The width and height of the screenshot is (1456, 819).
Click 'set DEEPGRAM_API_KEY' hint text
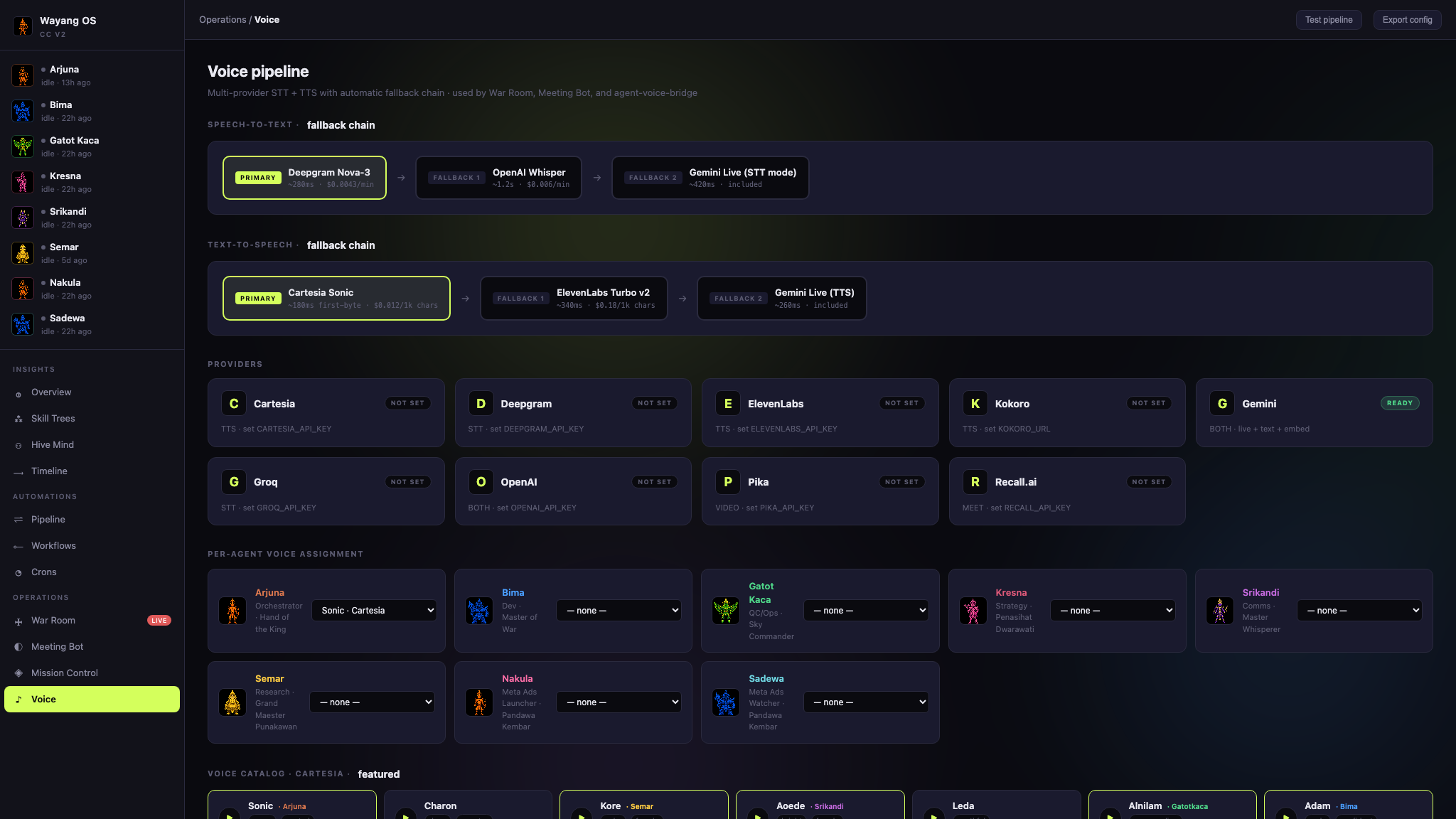537,429
